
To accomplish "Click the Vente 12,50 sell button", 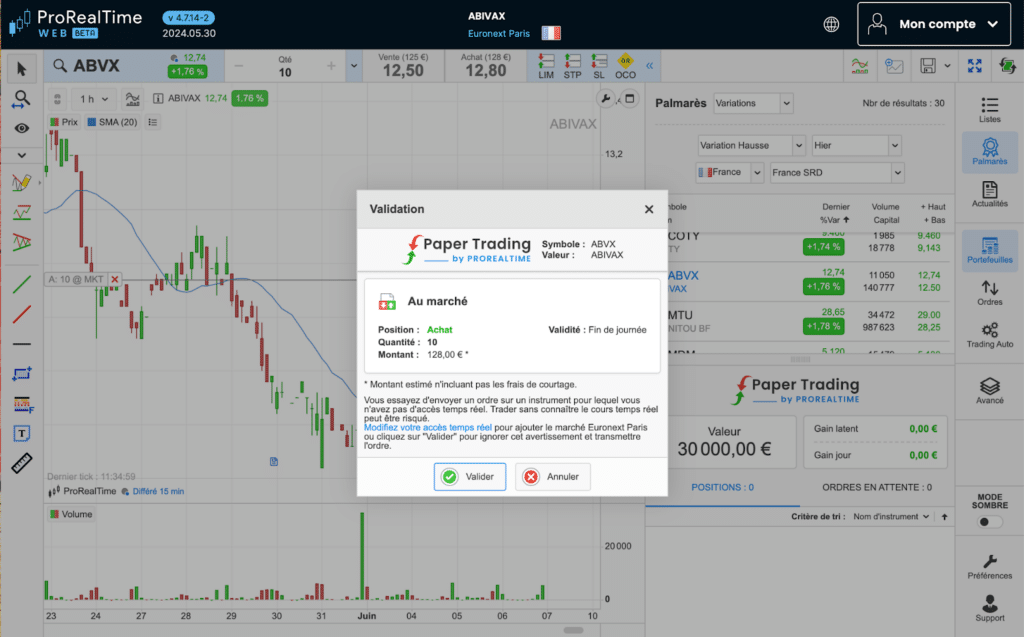I will point(403,66).
